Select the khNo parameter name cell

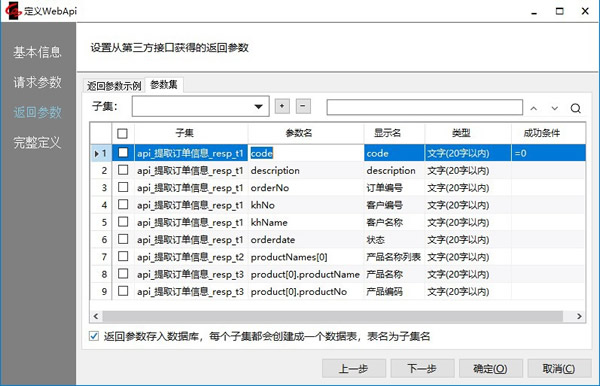[306, 205]
